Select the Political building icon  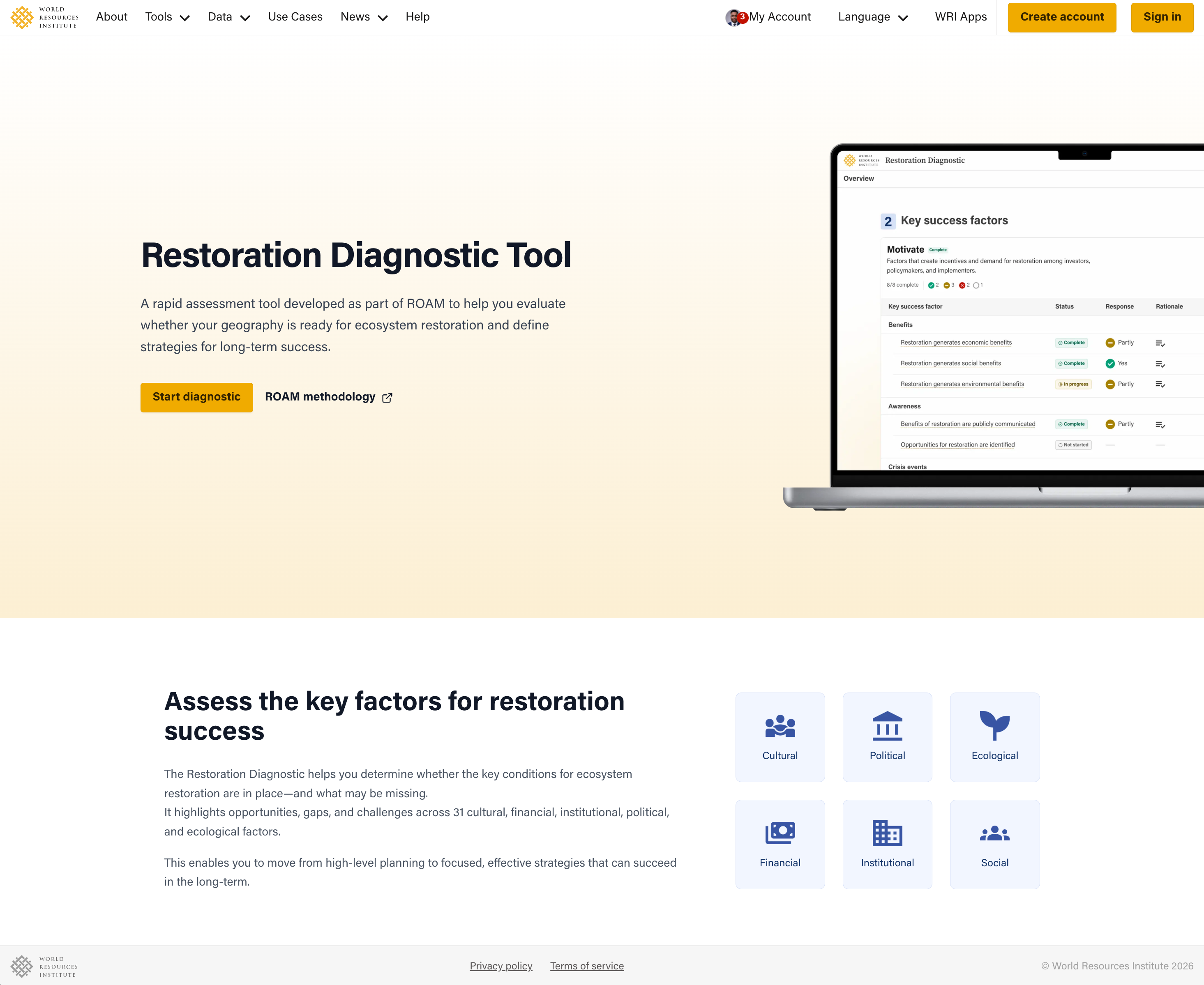tap(887, 726)
